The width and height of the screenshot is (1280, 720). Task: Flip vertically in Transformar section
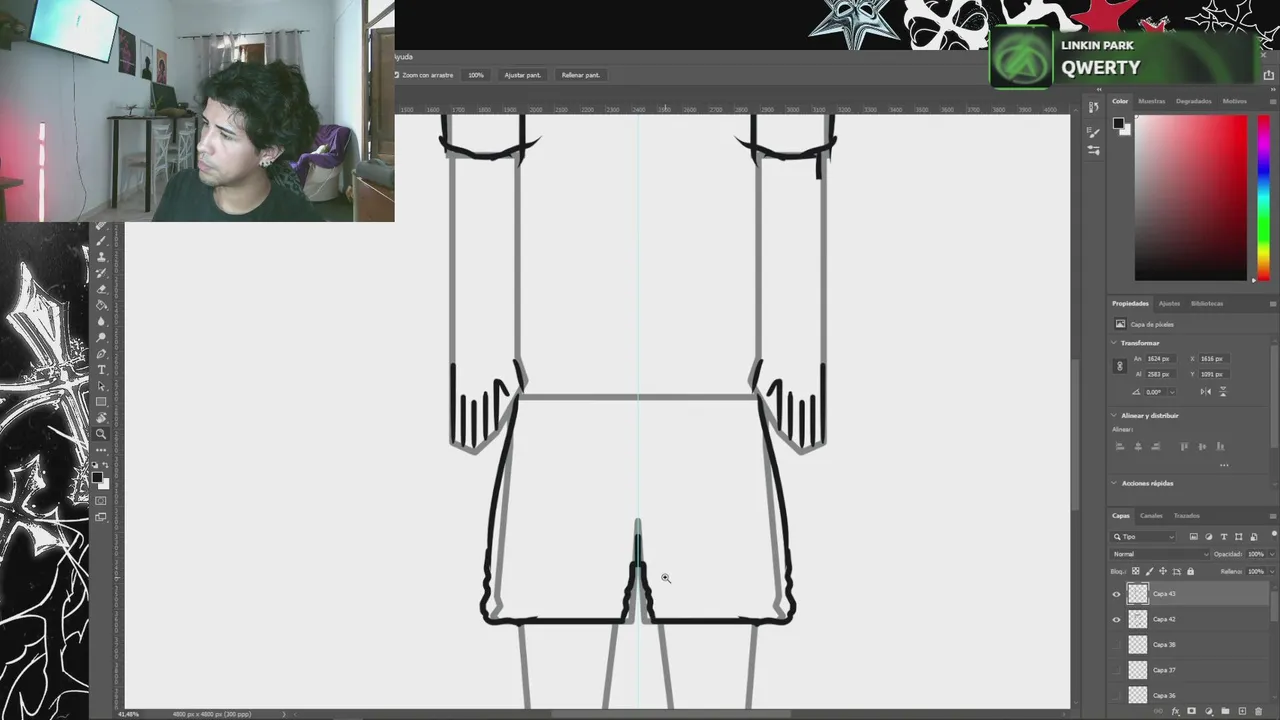1223,392
